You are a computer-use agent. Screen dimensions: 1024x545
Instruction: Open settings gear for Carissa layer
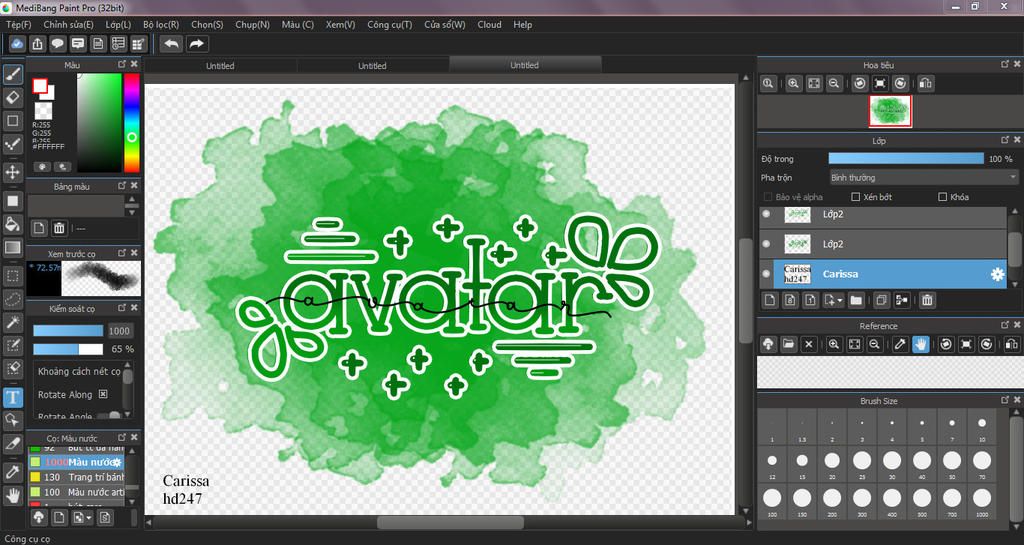(997, 274)
